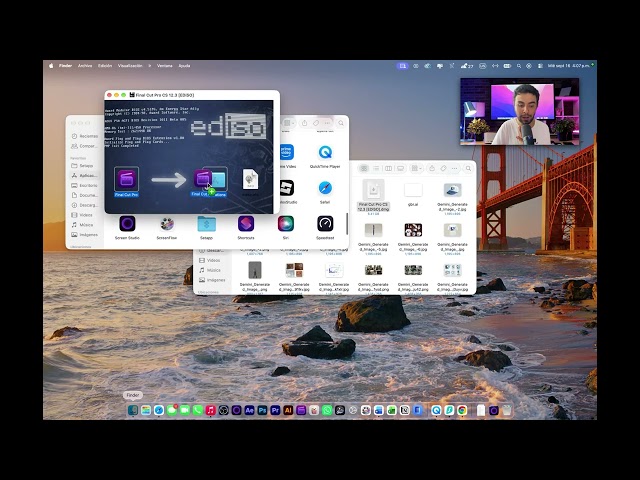Open the Apple menu
Viewport: 640px width, 480px height.
51,66
